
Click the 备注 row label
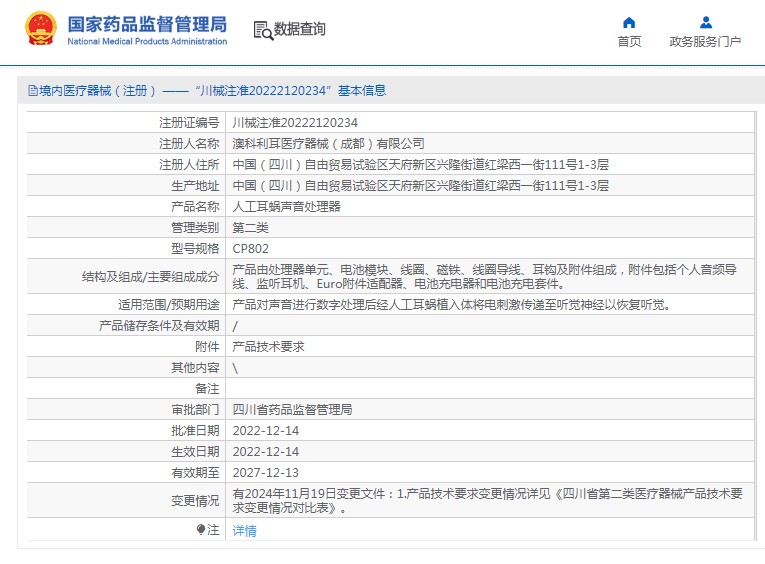(207, 388)
